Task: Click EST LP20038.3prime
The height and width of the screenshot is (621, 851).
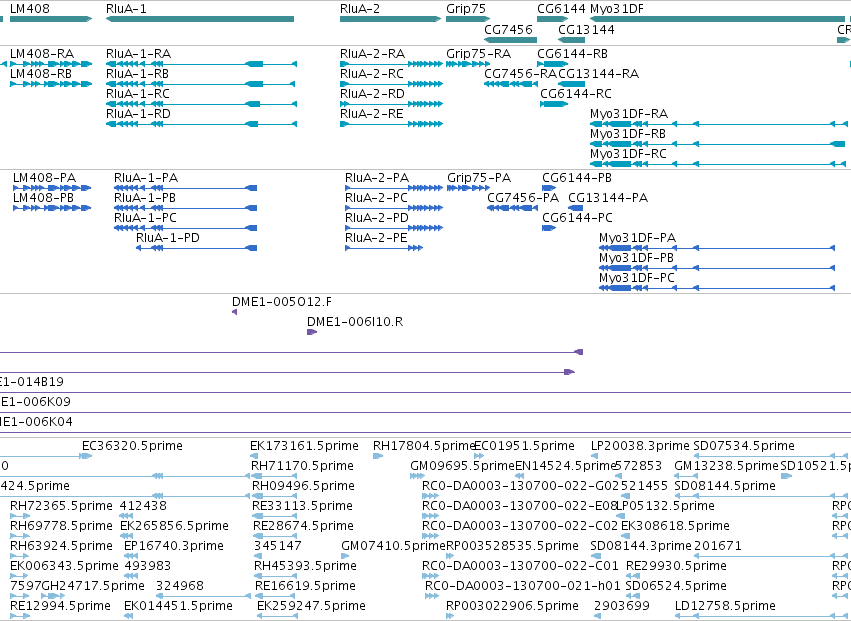Action: pos(596,456)
